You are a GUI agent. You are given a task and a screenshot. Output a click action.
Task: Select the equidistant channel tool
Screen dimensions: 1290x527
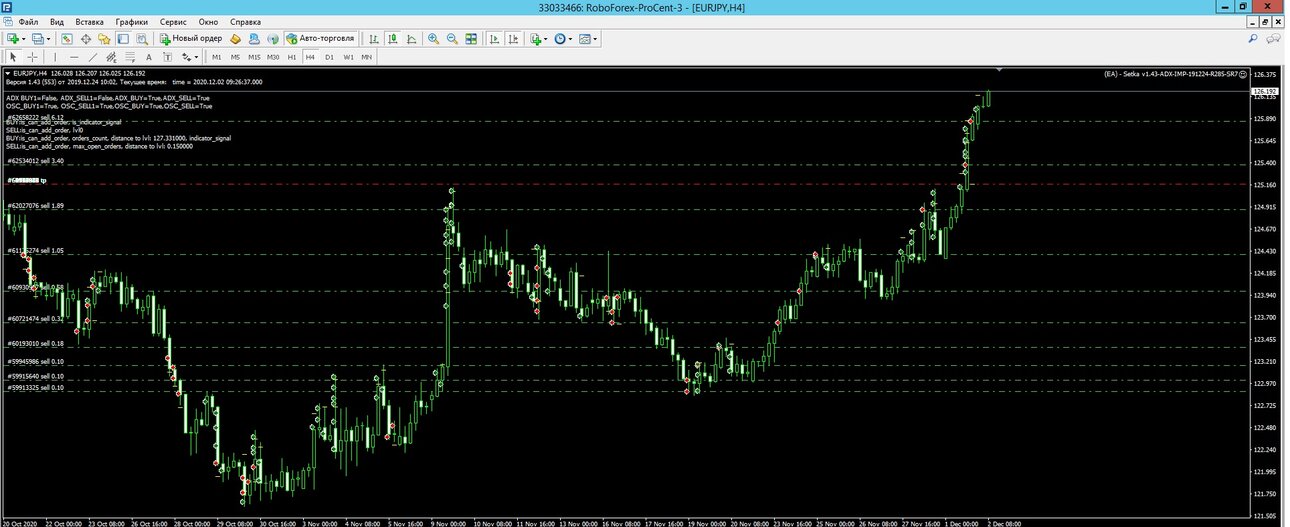[111, 57]
